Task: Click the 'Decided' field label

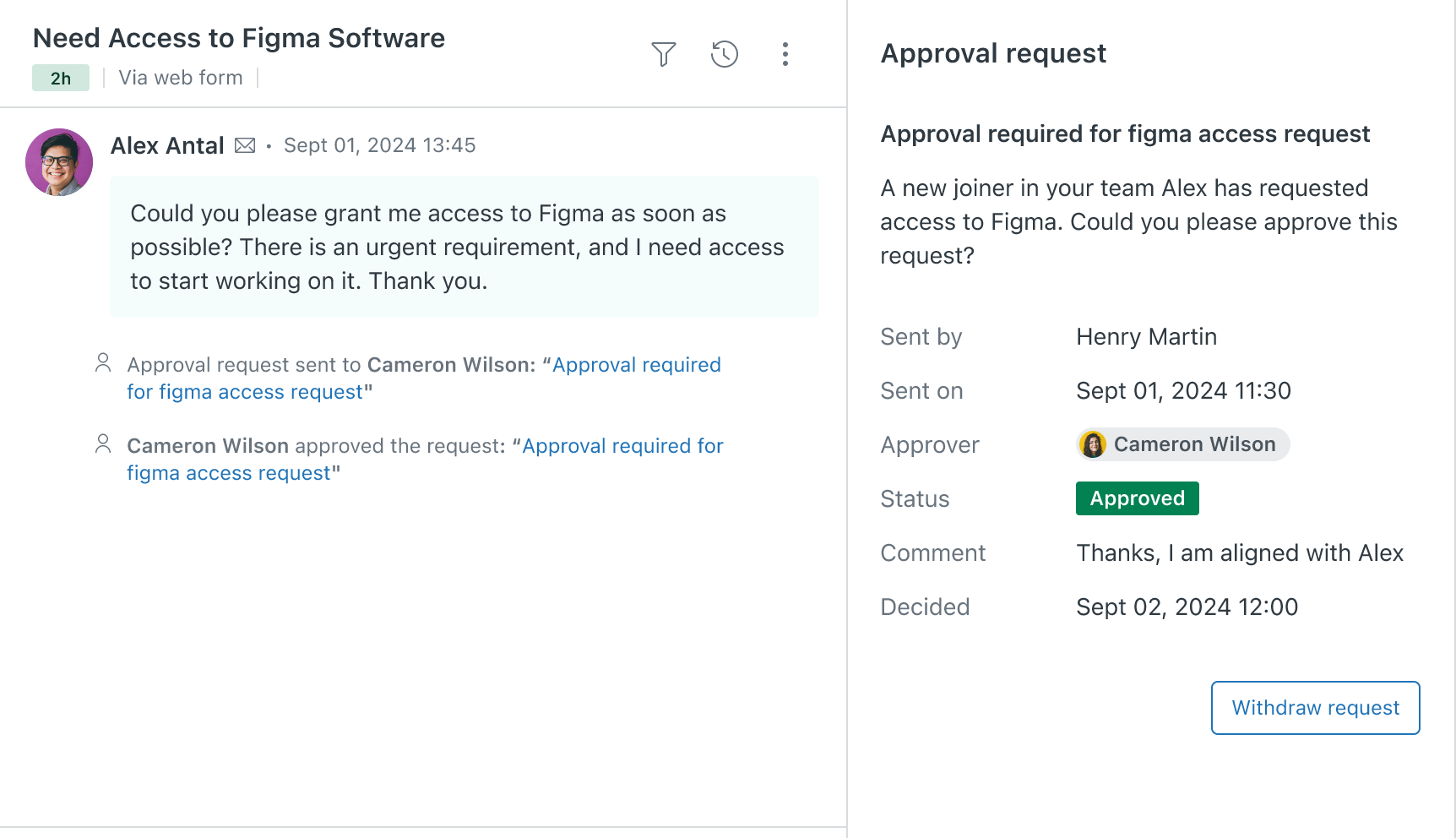Action: 925,607
